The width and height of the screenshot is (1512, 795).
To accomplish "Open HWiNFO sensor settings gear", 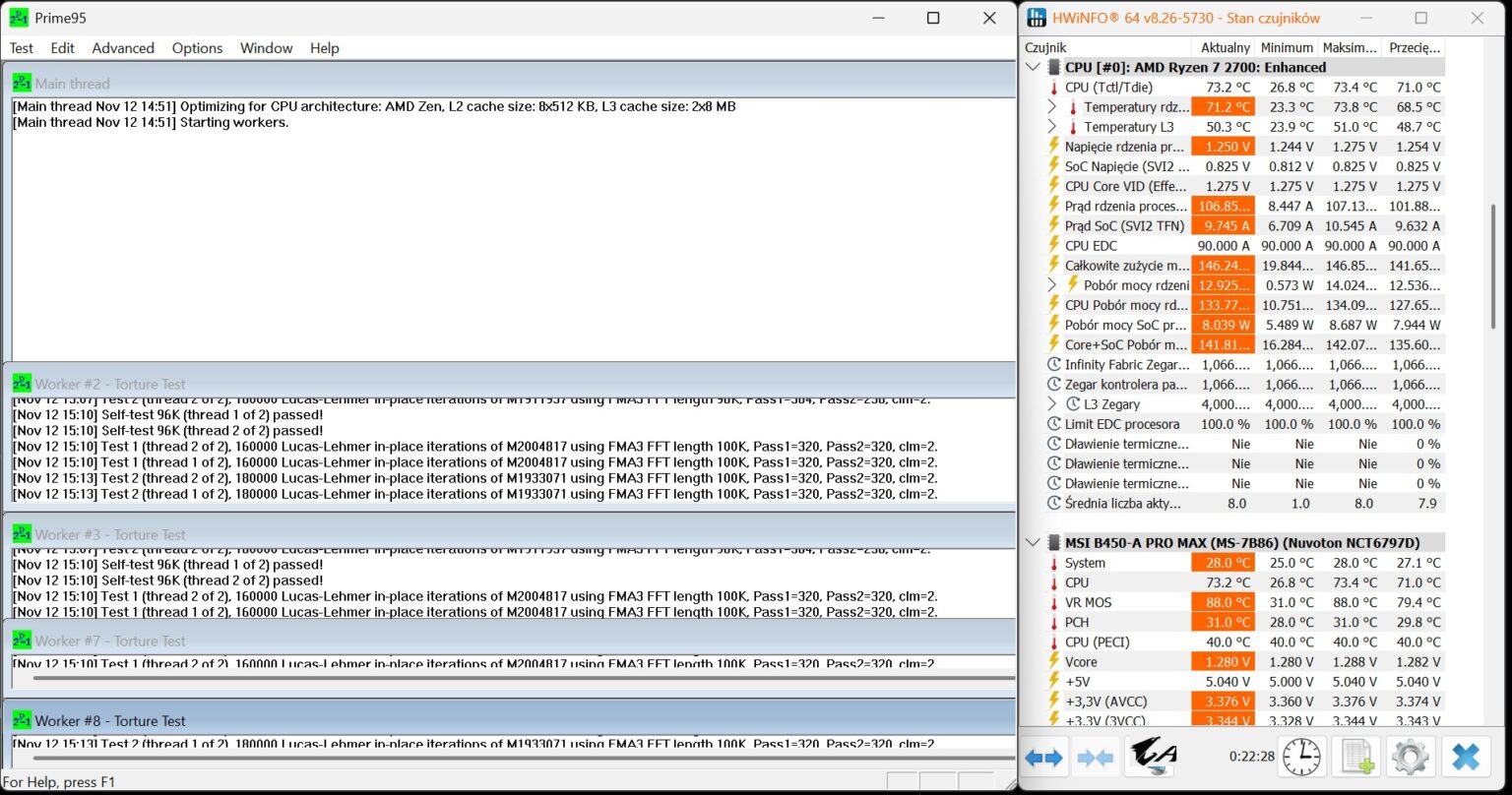I will click(x=1410, y=757).
